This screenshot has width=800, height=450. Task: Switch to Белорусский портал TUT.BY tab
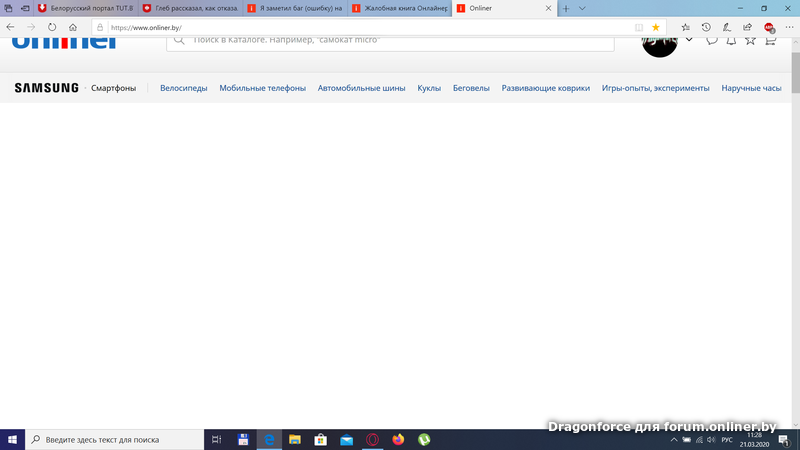click(x=86, y=8)
